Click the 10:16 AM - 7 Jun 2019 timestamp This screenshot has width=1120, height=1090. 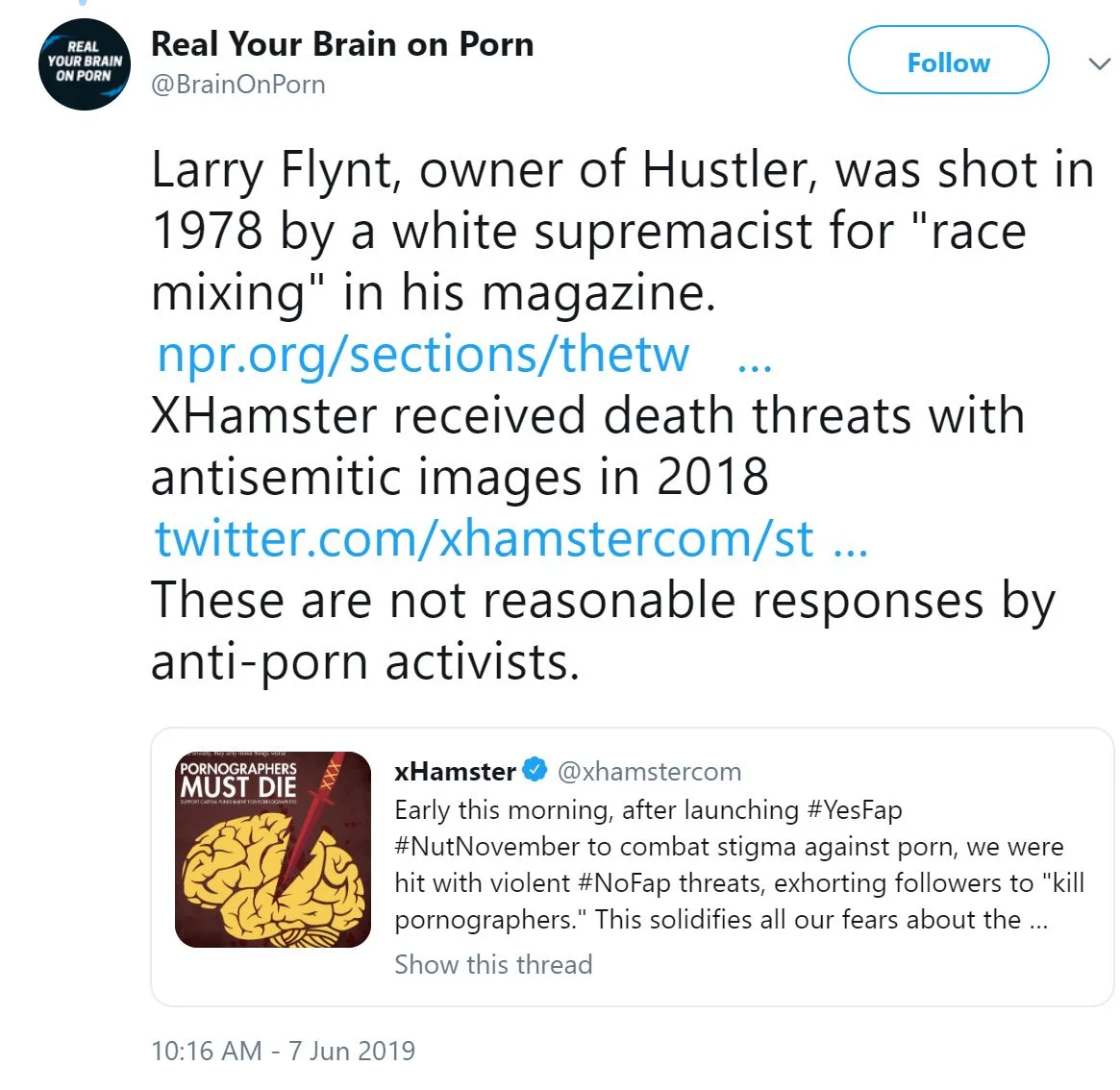coord(283,1051)
